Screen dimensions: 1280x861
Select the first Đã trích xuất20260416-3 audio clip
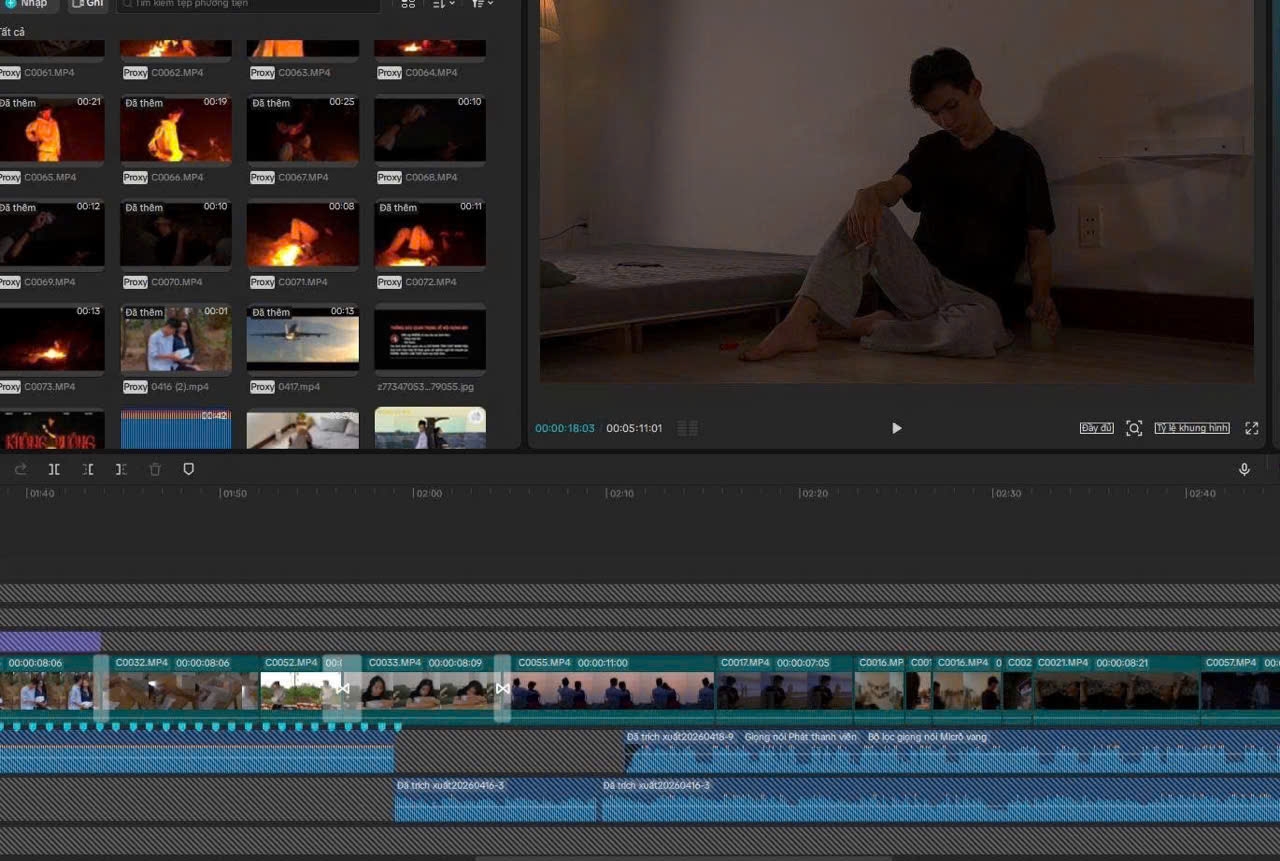tap(497, 800)
